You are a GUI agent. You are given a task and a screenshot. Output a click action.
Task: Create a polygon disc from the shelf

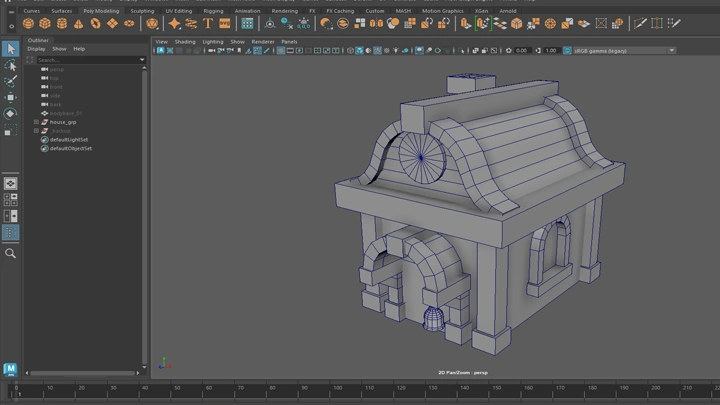tap(129, 23)
